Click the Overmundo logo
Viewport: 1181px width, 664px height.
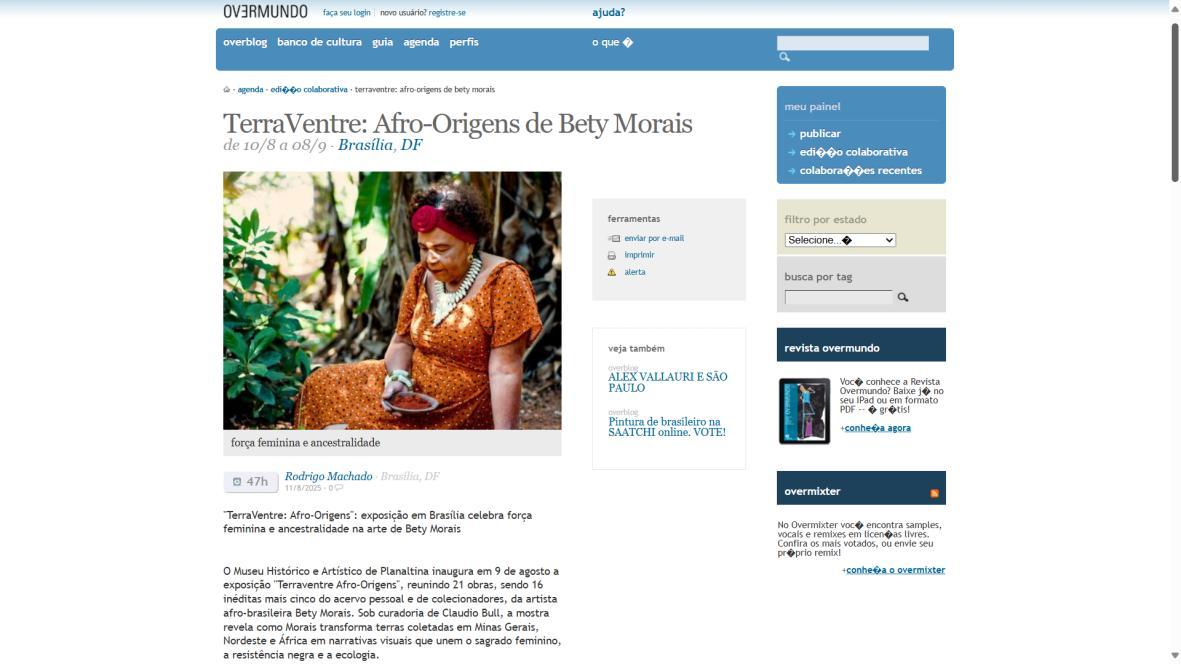click(x=265, y=11)
